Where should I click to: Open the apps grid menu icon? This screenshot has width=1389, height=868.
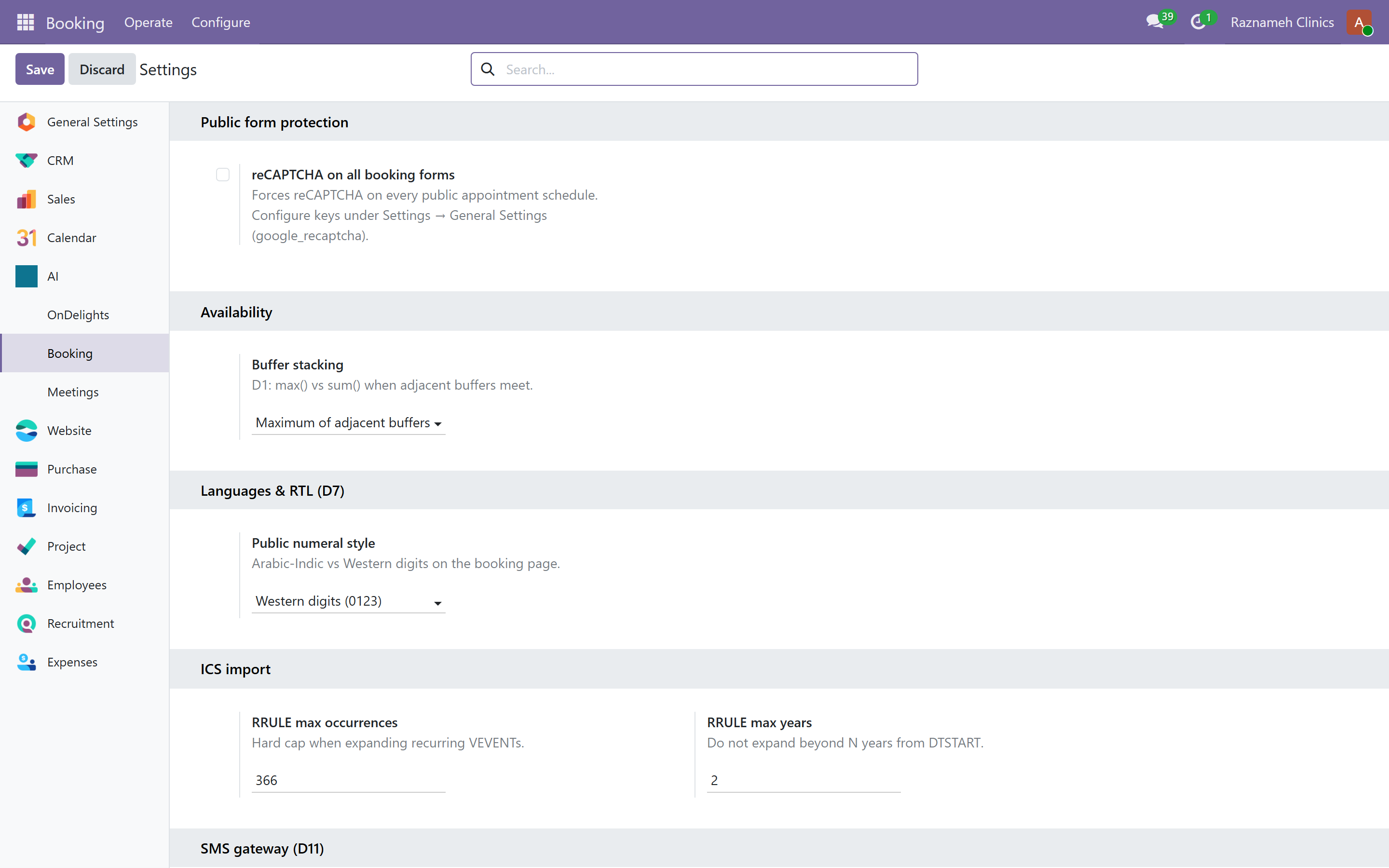pos(25,22)
